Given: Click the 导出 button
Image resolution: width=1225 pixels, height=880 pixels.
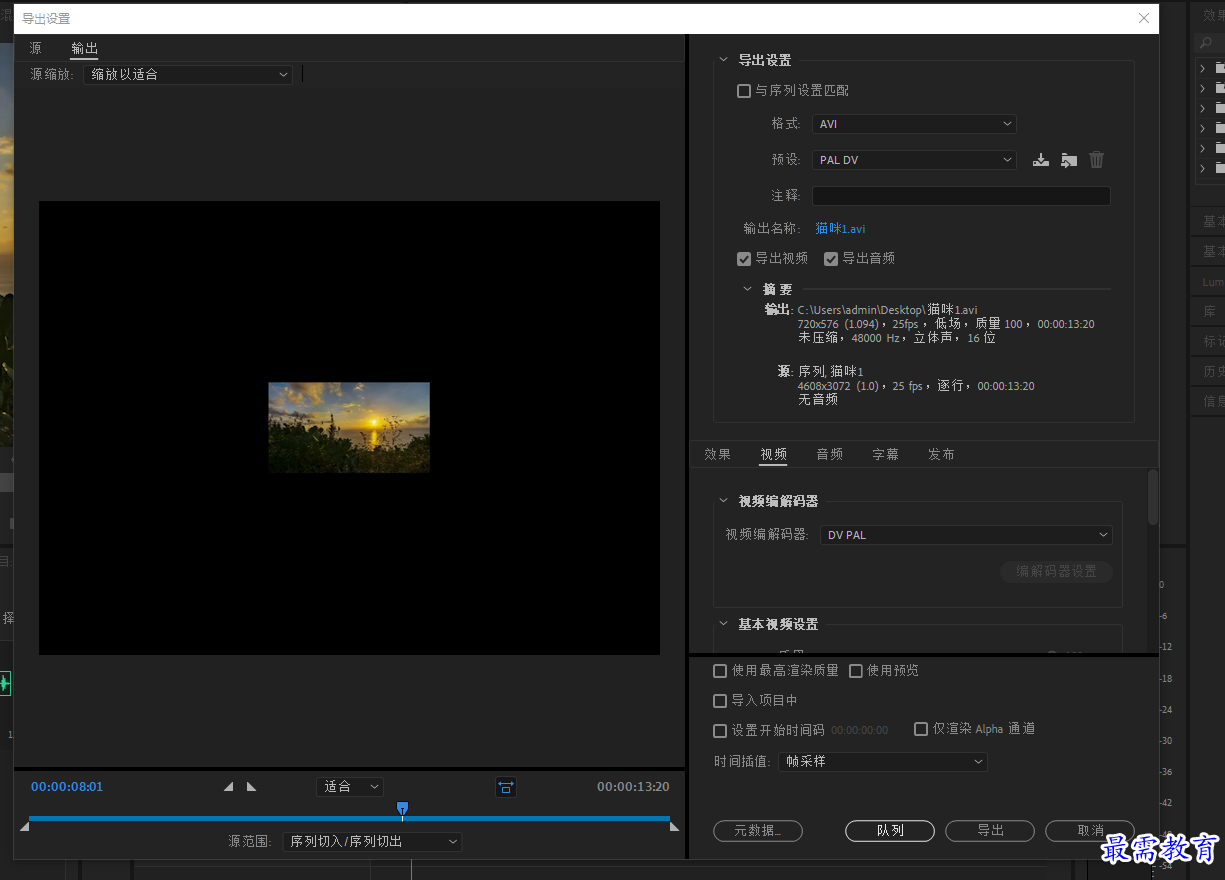Looking at the screenshot, I should pos(990,831).
